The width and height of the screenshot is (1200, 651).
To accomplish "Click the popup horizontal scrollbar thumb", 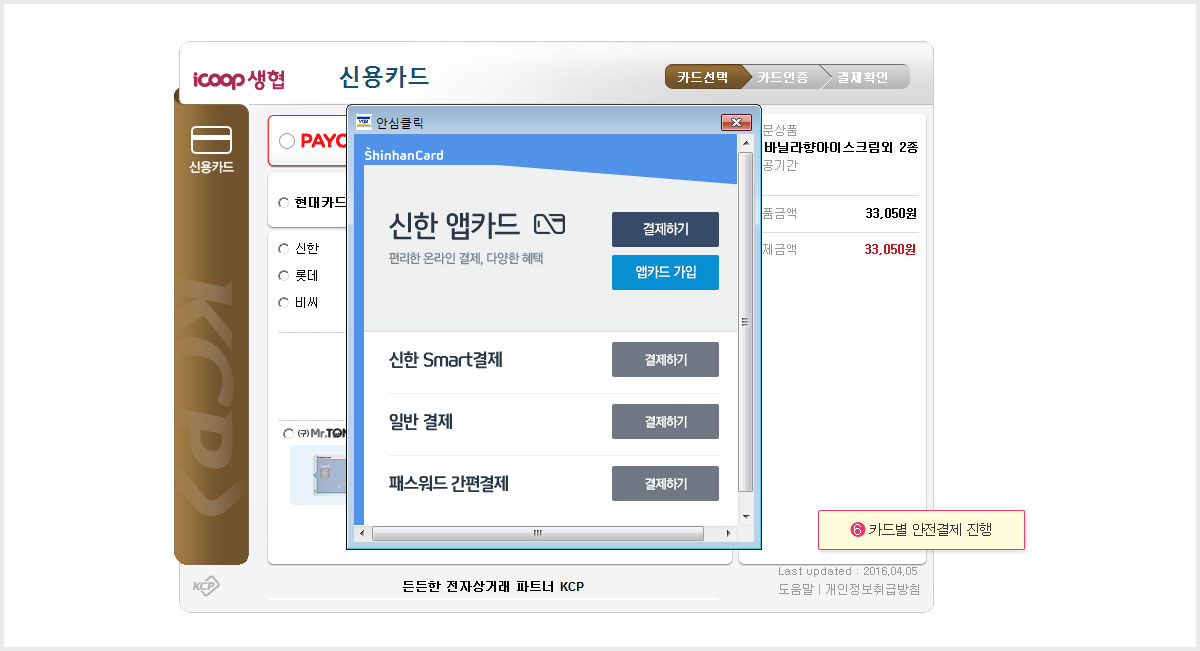I will click(x=537, y=533).
